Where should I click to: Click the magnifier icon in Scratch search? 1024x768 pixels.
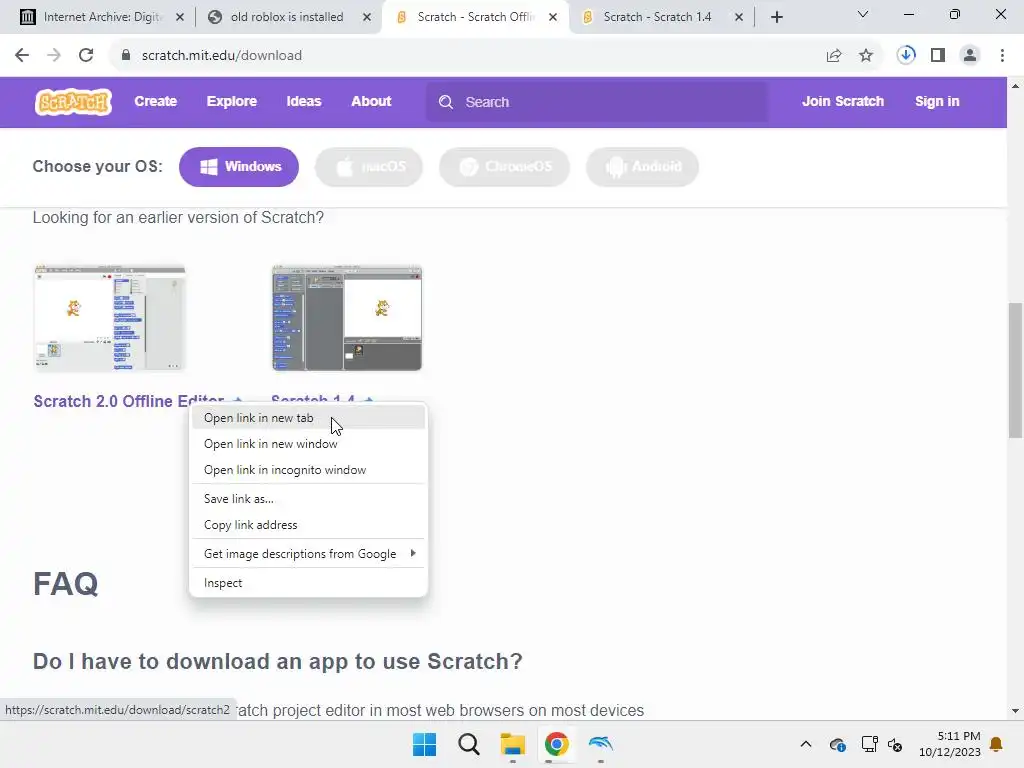pos(446,102)
